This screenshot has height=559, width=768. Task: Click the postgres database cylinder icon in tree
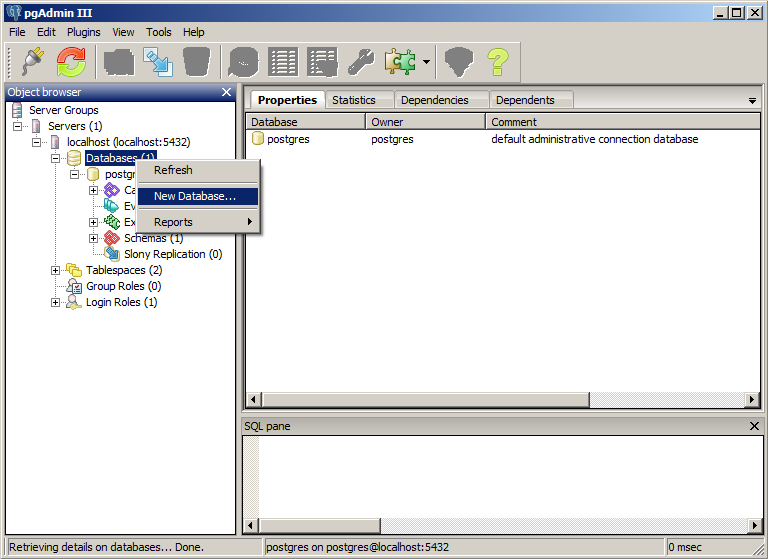tap(93, 174)
